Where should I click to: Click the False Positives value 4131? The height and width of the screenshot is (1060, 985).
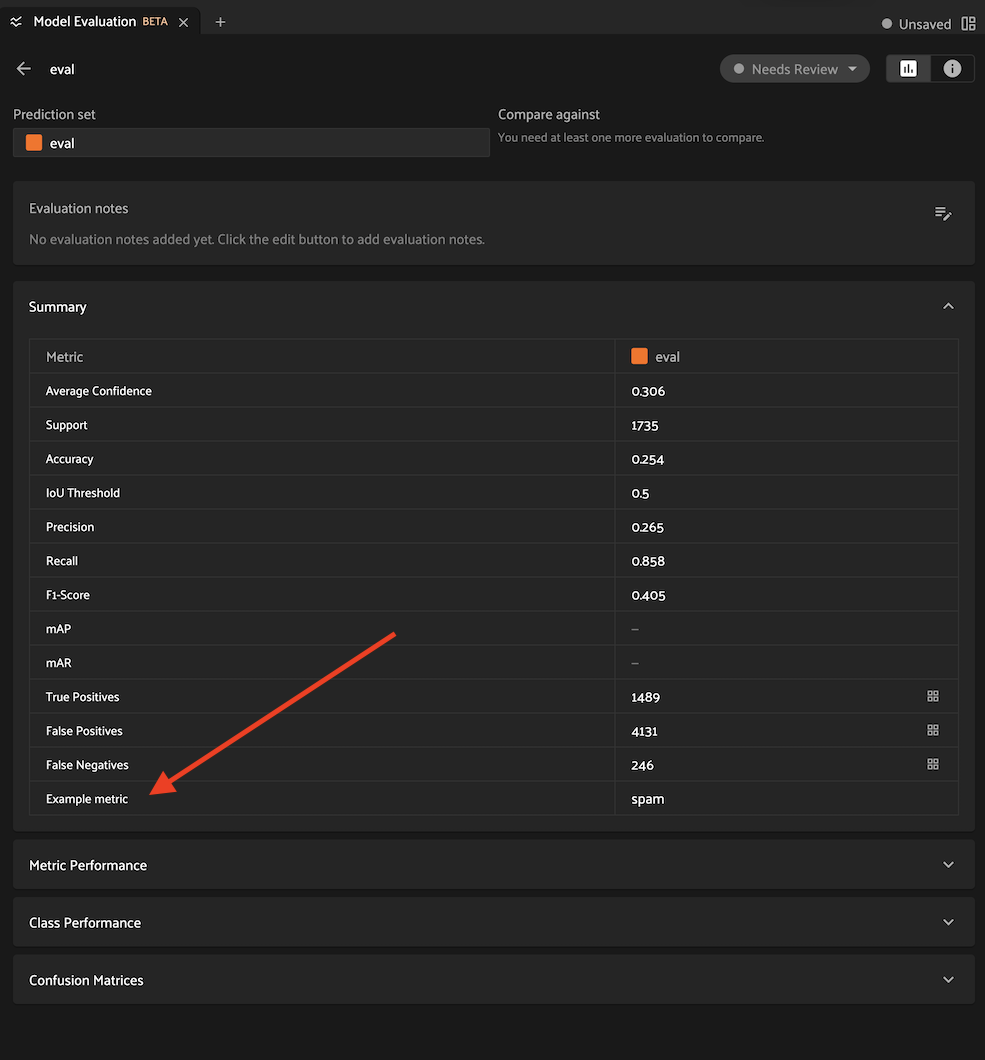pyautogui.click(x=644, y=731)
